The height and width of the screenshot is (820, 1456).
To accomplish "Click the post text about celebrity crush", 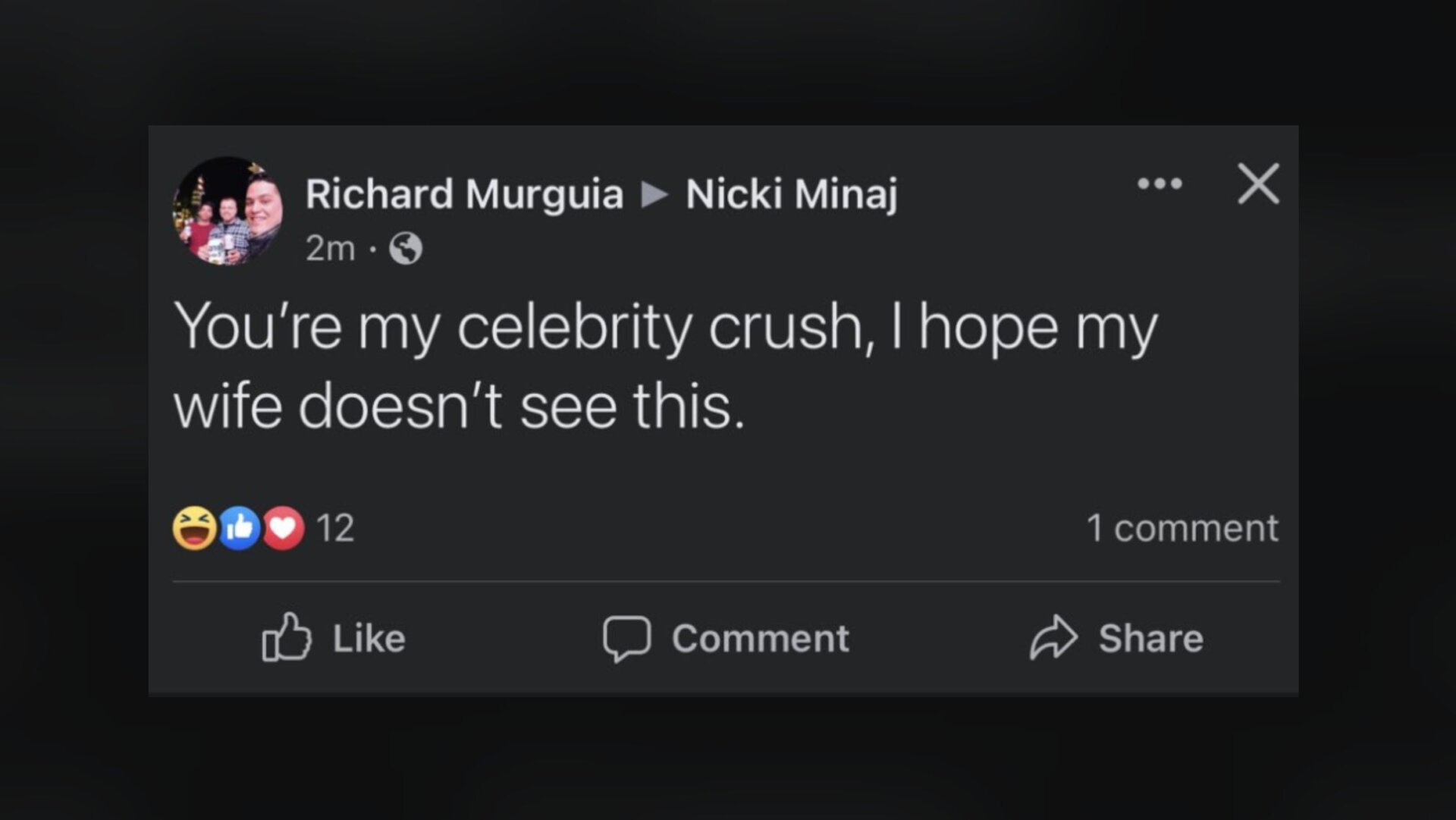I will click(667, 368).
